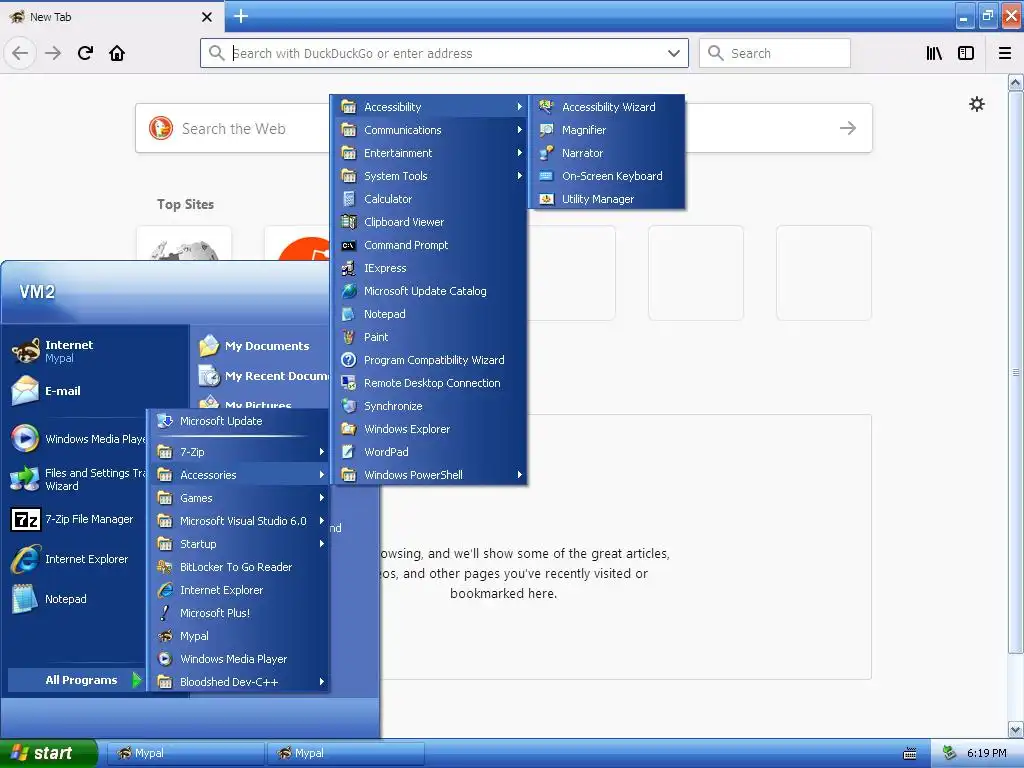
Task: Open the browser hamburger menu
Action: 1005,54
